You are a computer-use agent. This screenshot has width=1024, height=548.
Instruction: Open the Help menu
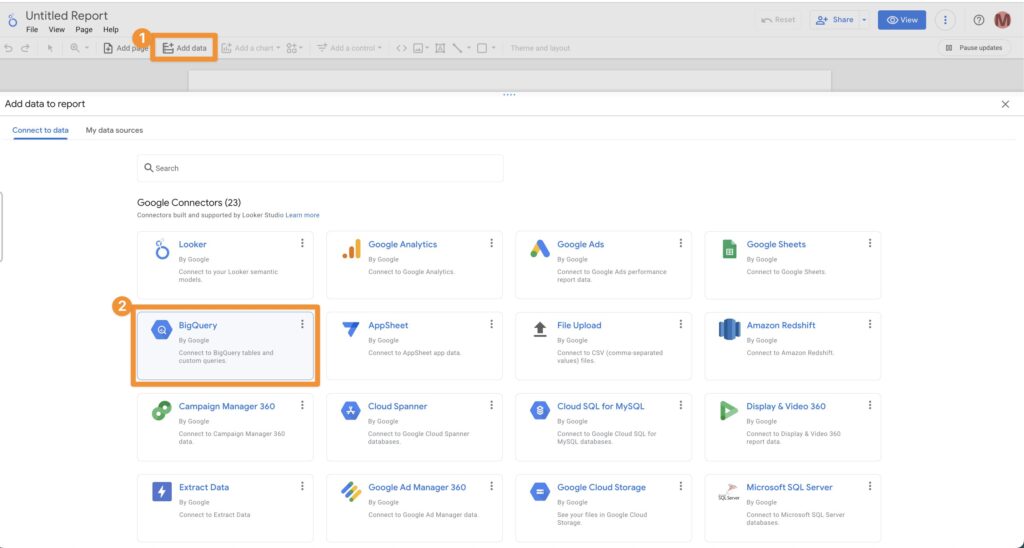111,29
